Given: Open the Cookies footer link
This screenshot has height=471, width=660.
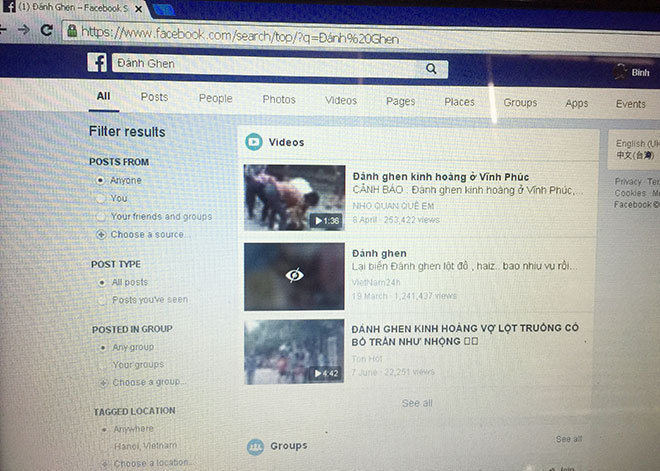Looking at the screenshot, I should [x=630, y=193].
